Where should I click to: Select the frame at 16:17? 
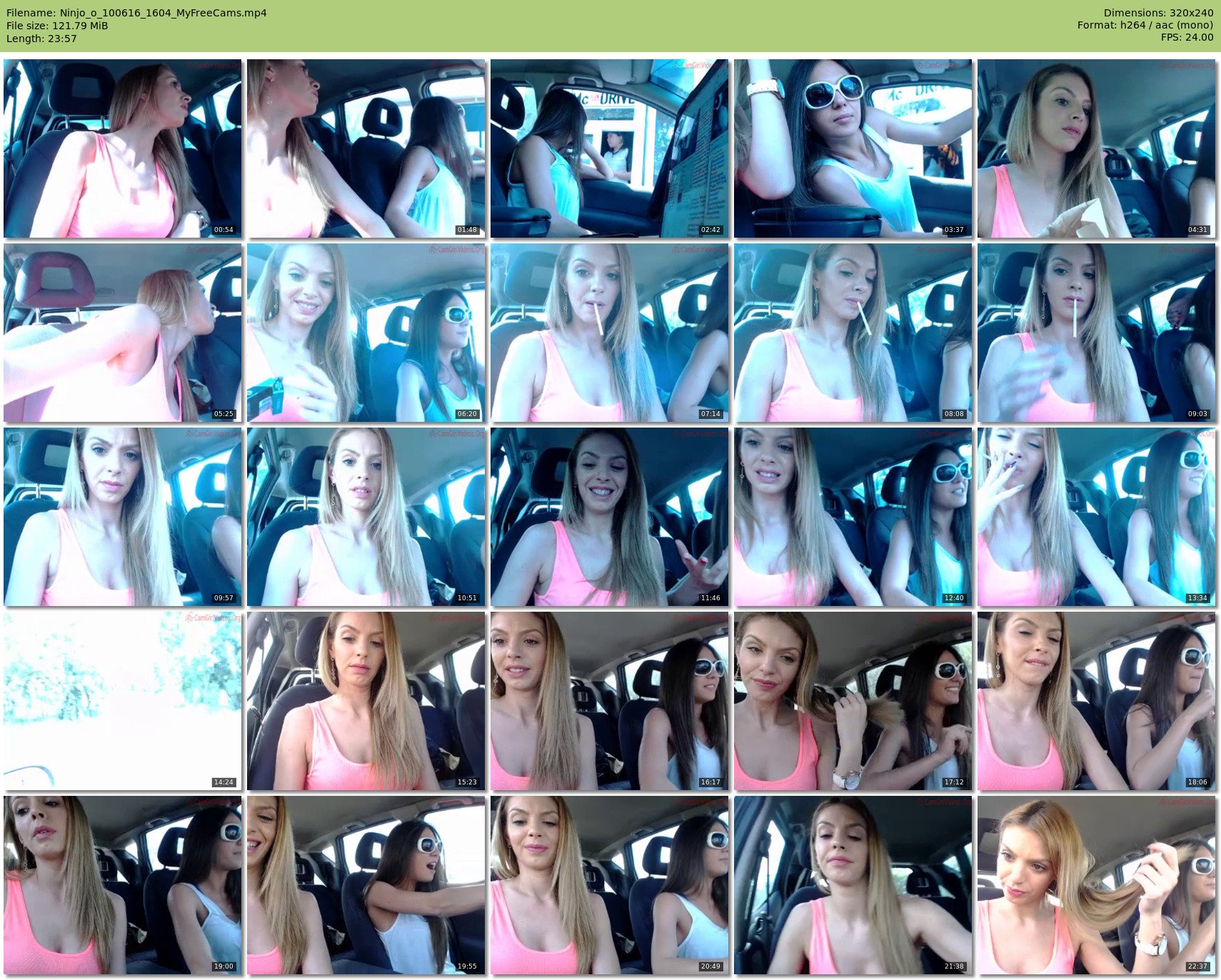point(609,701)
